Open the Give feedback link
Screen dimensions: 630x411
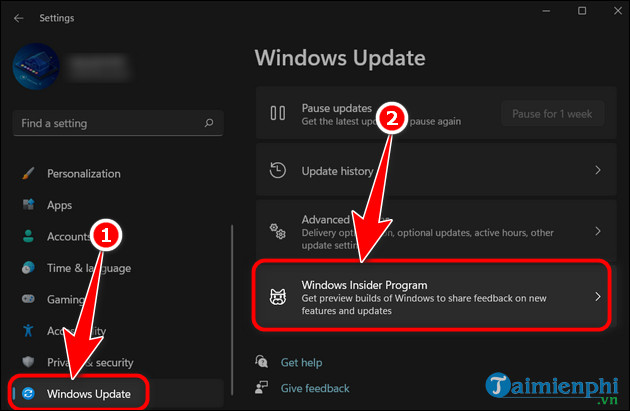315,388
